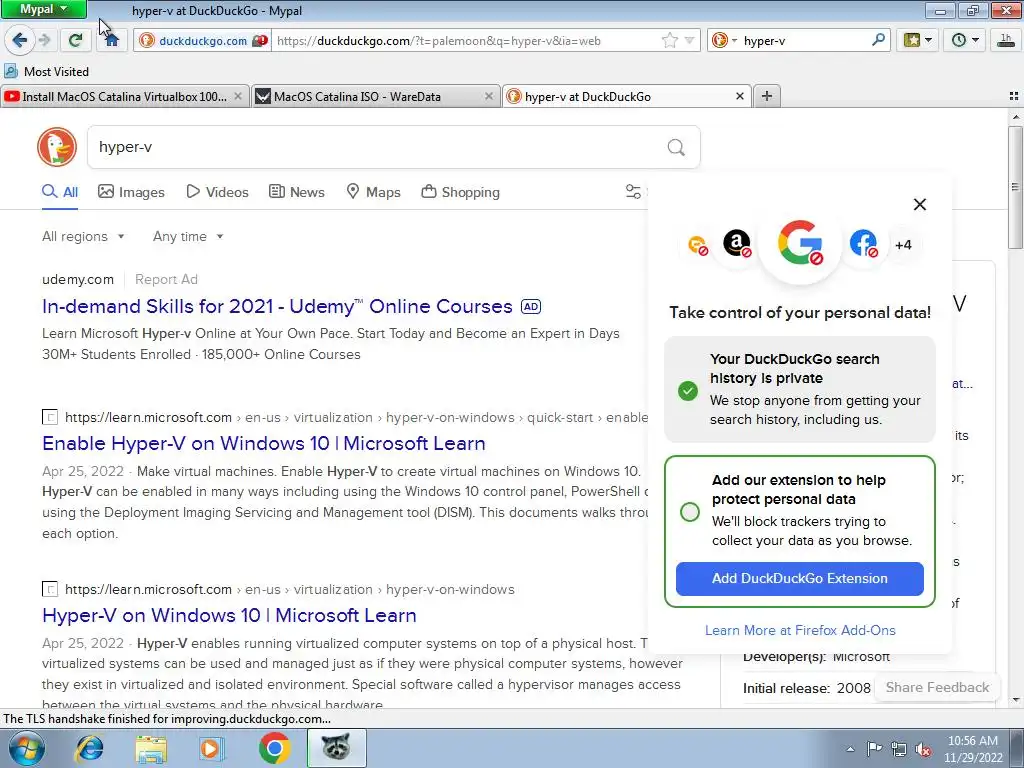Close the personal data popup
The width and height of the screenshot is (1024, 768).
(920, 204)
